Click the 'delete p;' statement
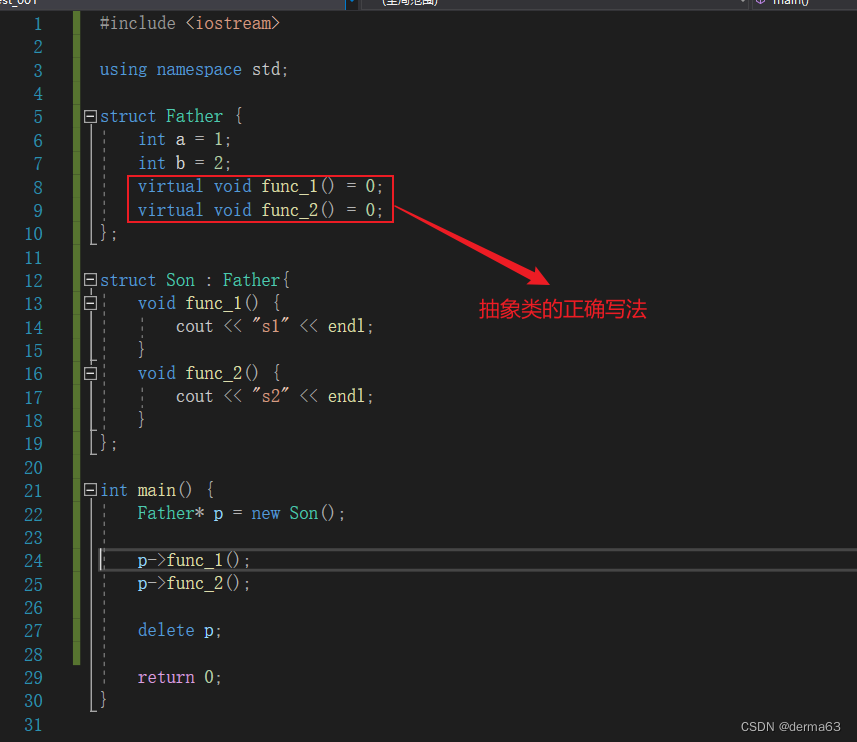Image resolution: width=857 pixels, height=742 pixels. (179, 631)
